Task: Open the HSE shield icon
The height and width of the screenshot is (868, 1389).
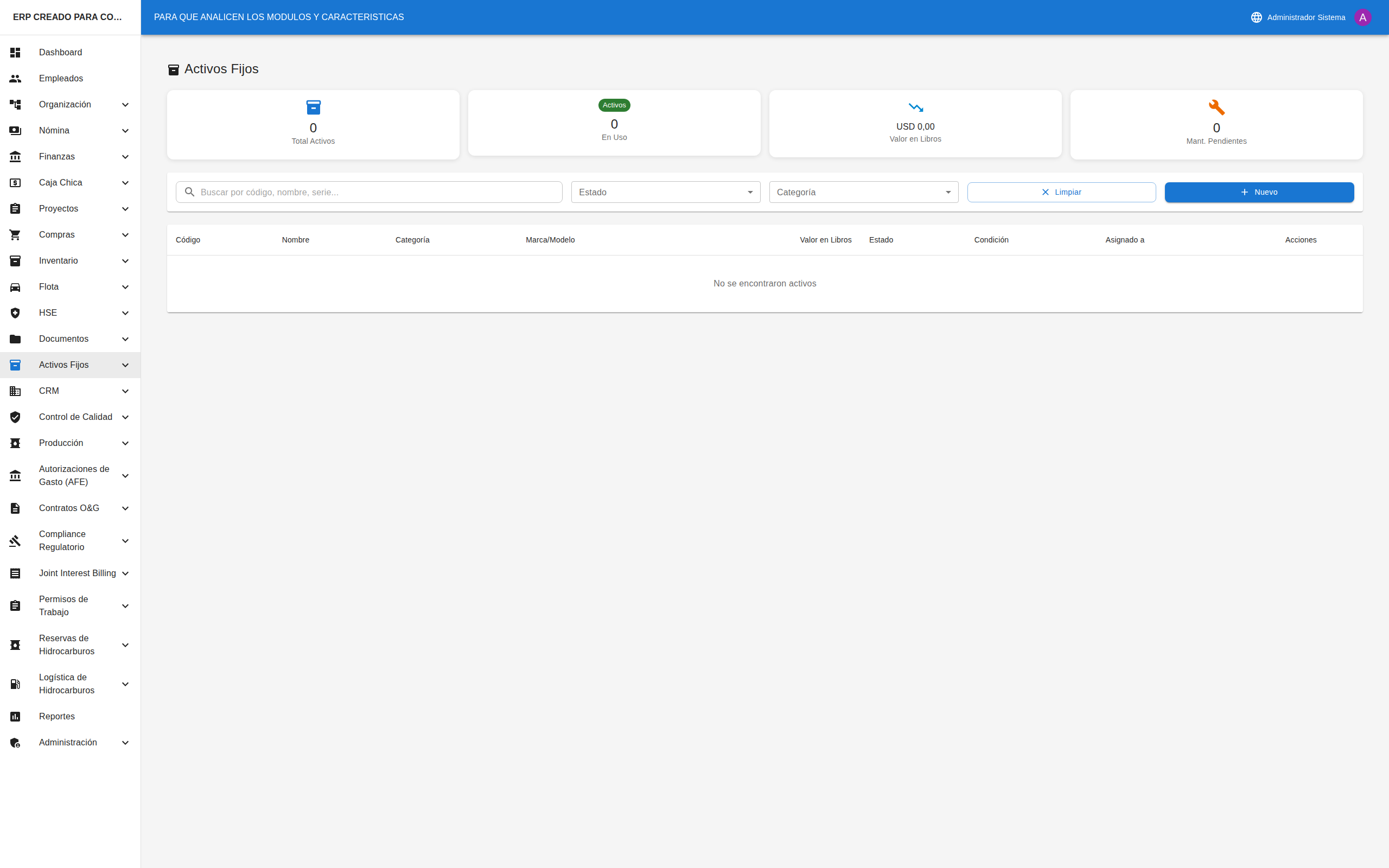Action: [x=15, y=313]
